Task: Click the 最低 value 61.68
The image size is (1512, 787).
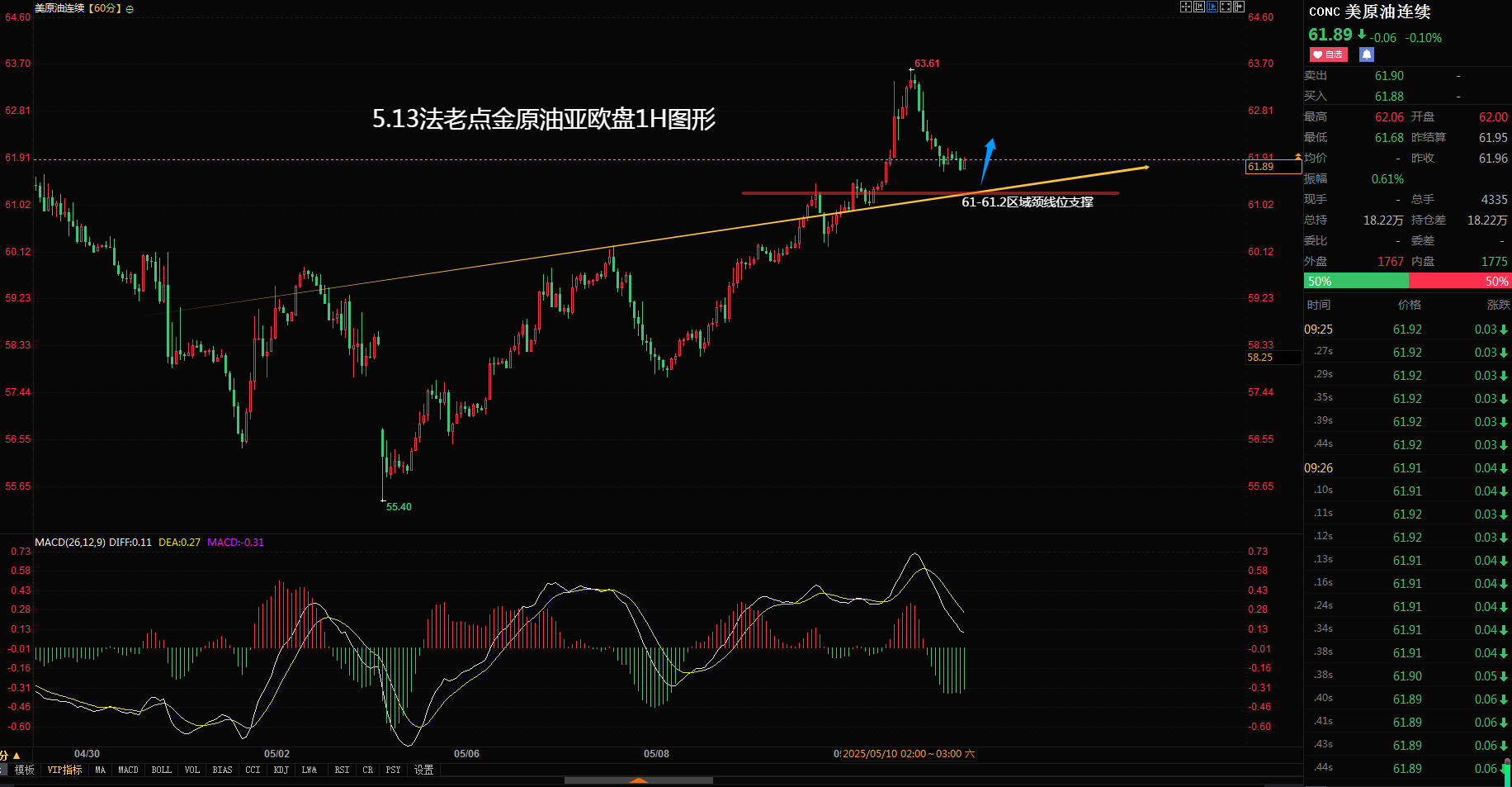Action: [1389, 138]
